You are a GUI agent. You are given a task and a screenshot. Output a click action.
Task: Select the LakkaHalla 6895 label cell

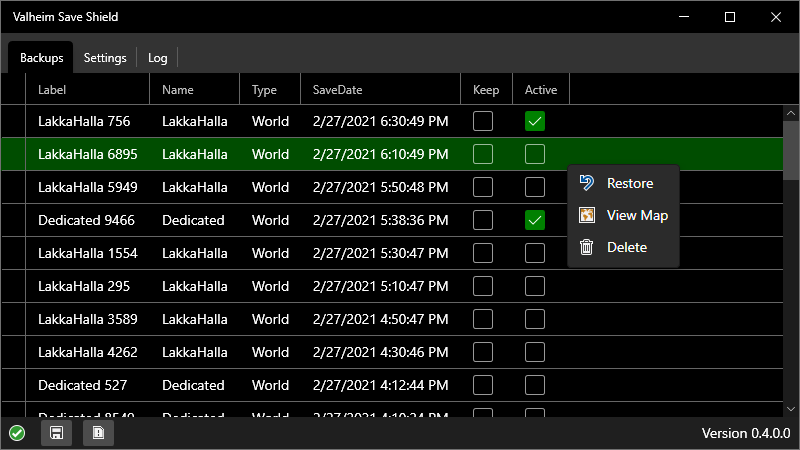[x=87, y=154]
